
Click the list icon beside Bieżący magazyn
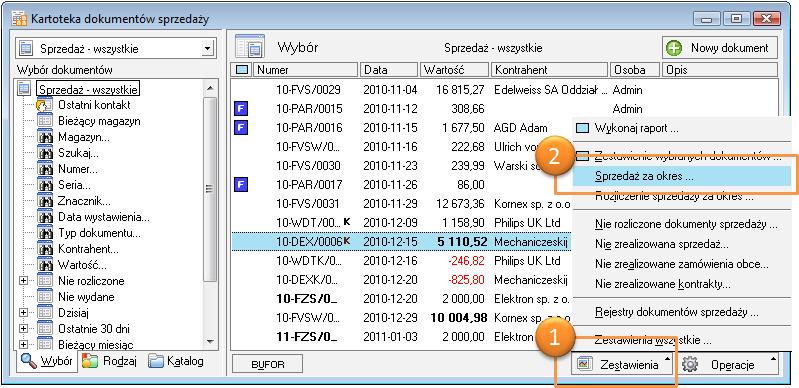[45, 121]
